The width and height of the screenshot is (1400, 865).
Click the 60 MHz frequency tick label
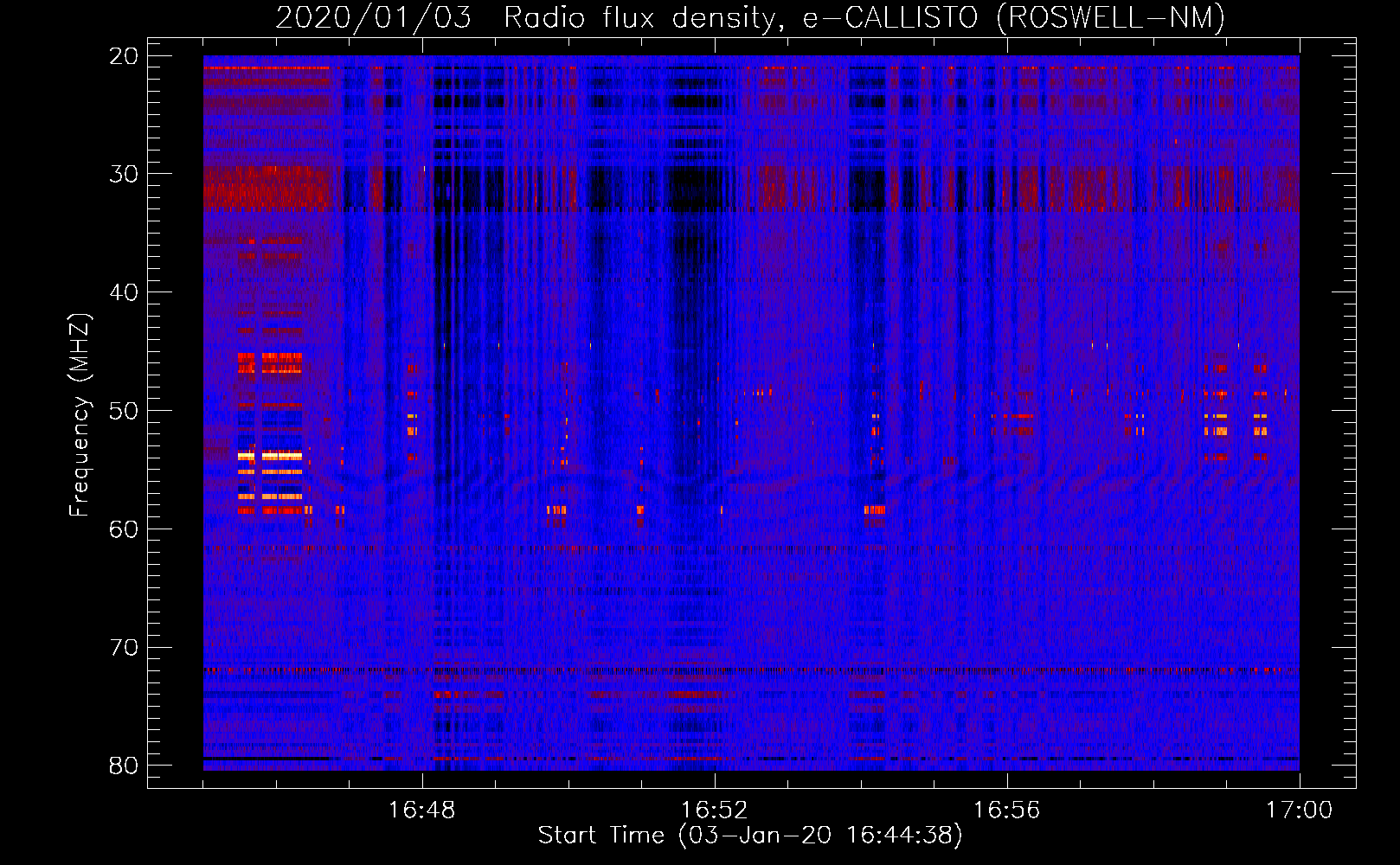(x=124, y=529)
